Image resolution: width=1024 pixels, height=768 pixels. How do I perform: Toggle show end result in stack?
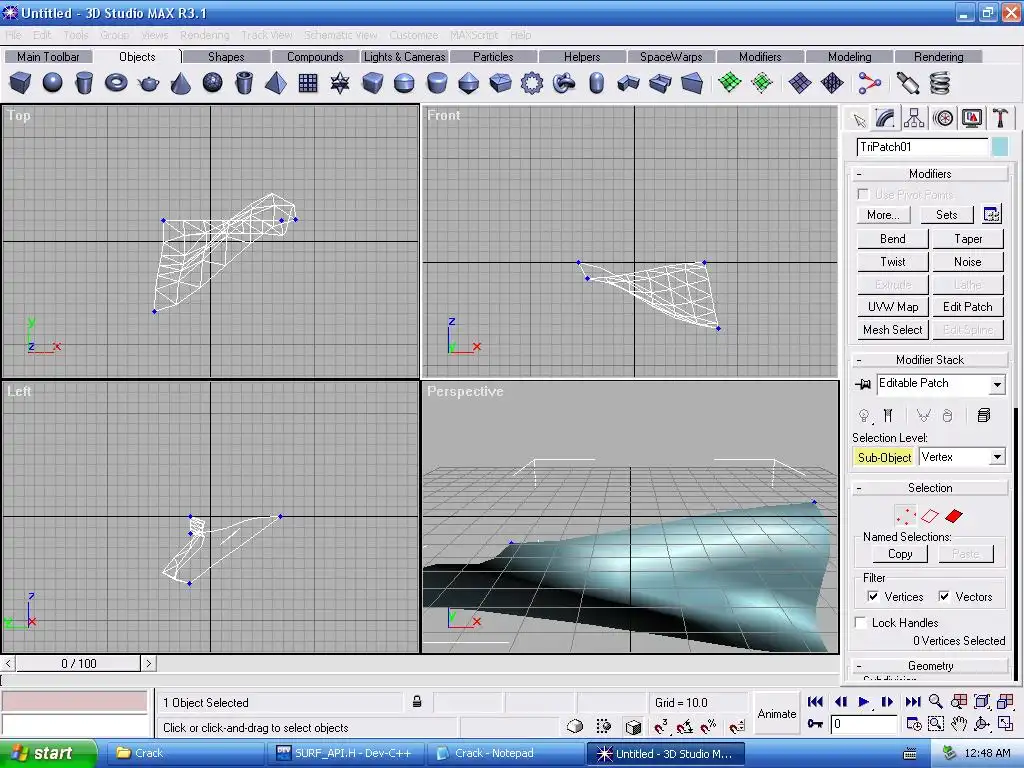click(888, 415)
